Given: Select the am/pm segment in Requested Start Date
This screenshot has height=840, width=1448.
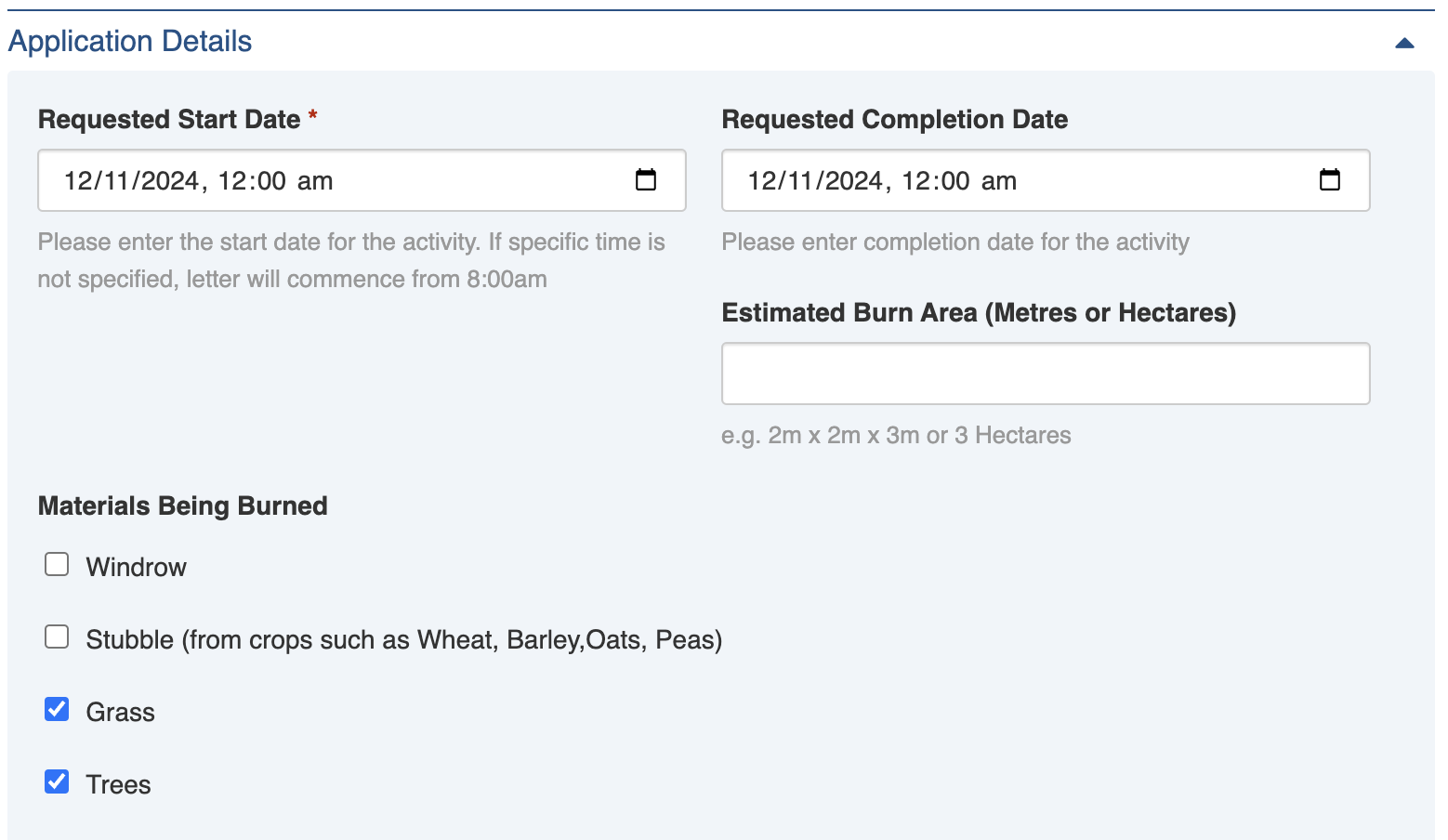Looking at the screenshot, I should (315, 181).
